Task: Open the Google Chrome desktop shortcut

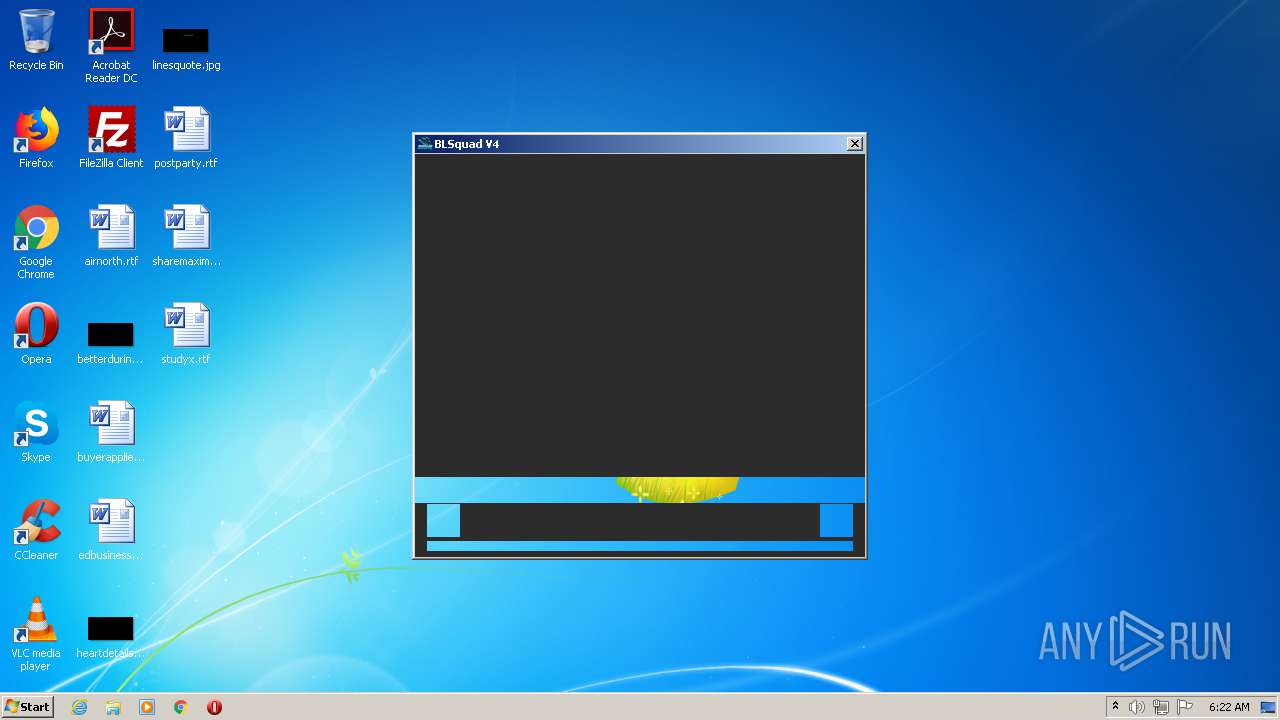Action: click(36, 242)
